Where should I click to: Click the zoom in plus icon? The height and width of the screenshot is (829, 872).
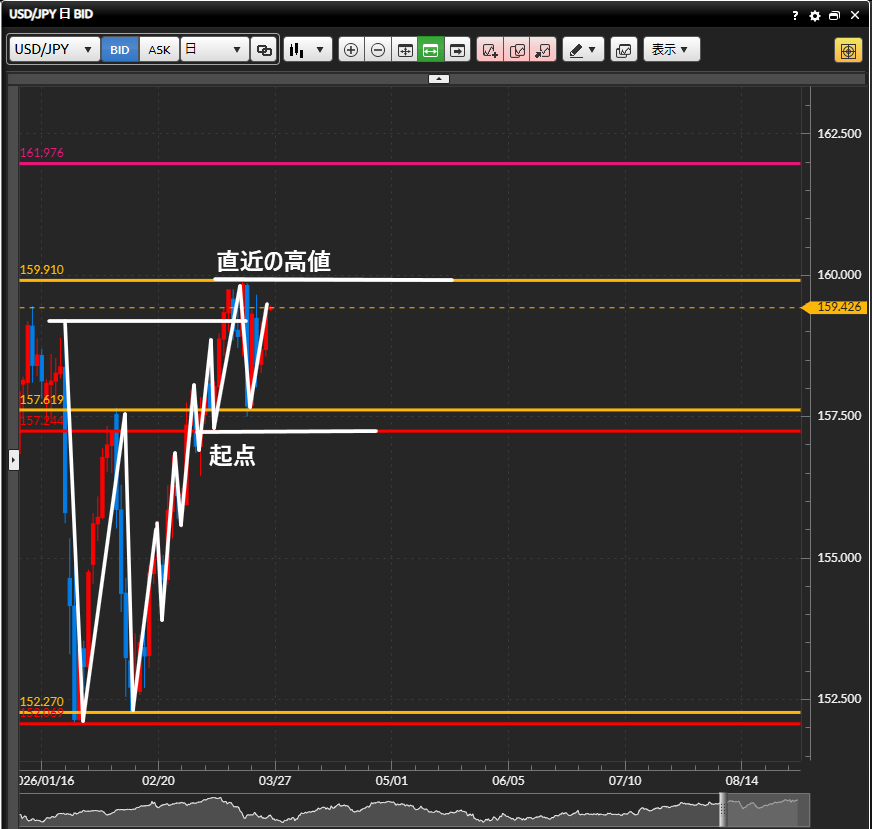point(351,49)
